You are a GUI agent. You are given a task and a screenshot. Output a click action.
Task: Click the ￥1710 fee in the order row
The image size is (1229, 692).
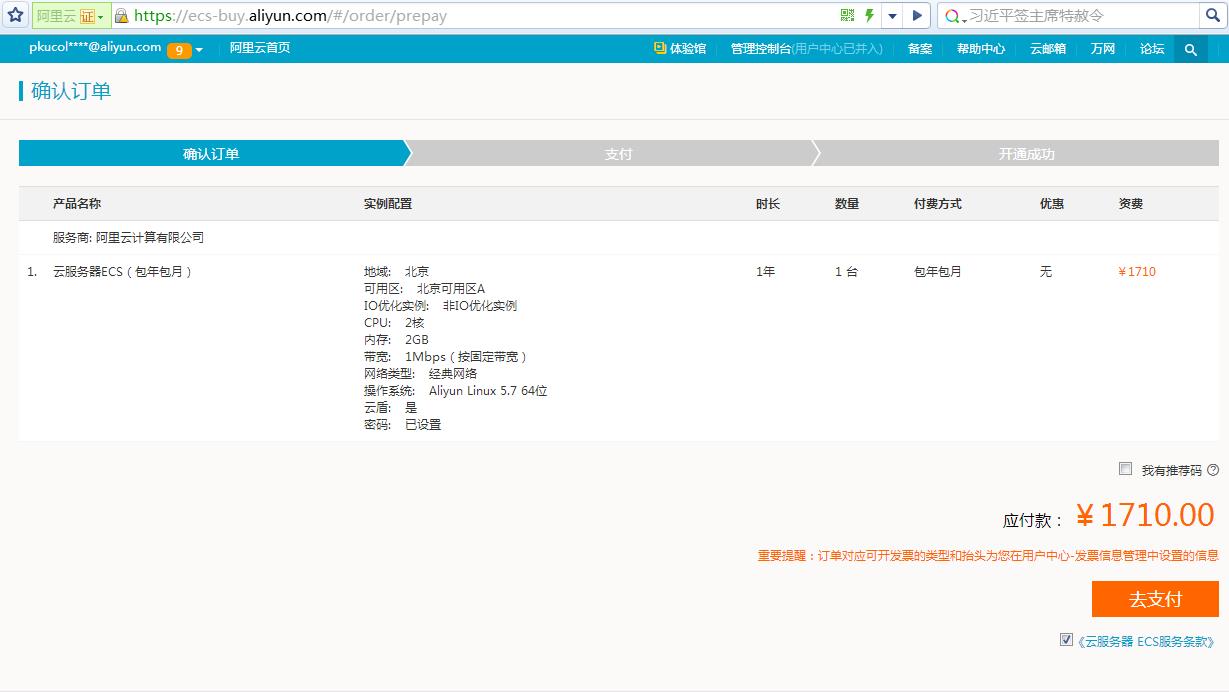pos(1137,272)
